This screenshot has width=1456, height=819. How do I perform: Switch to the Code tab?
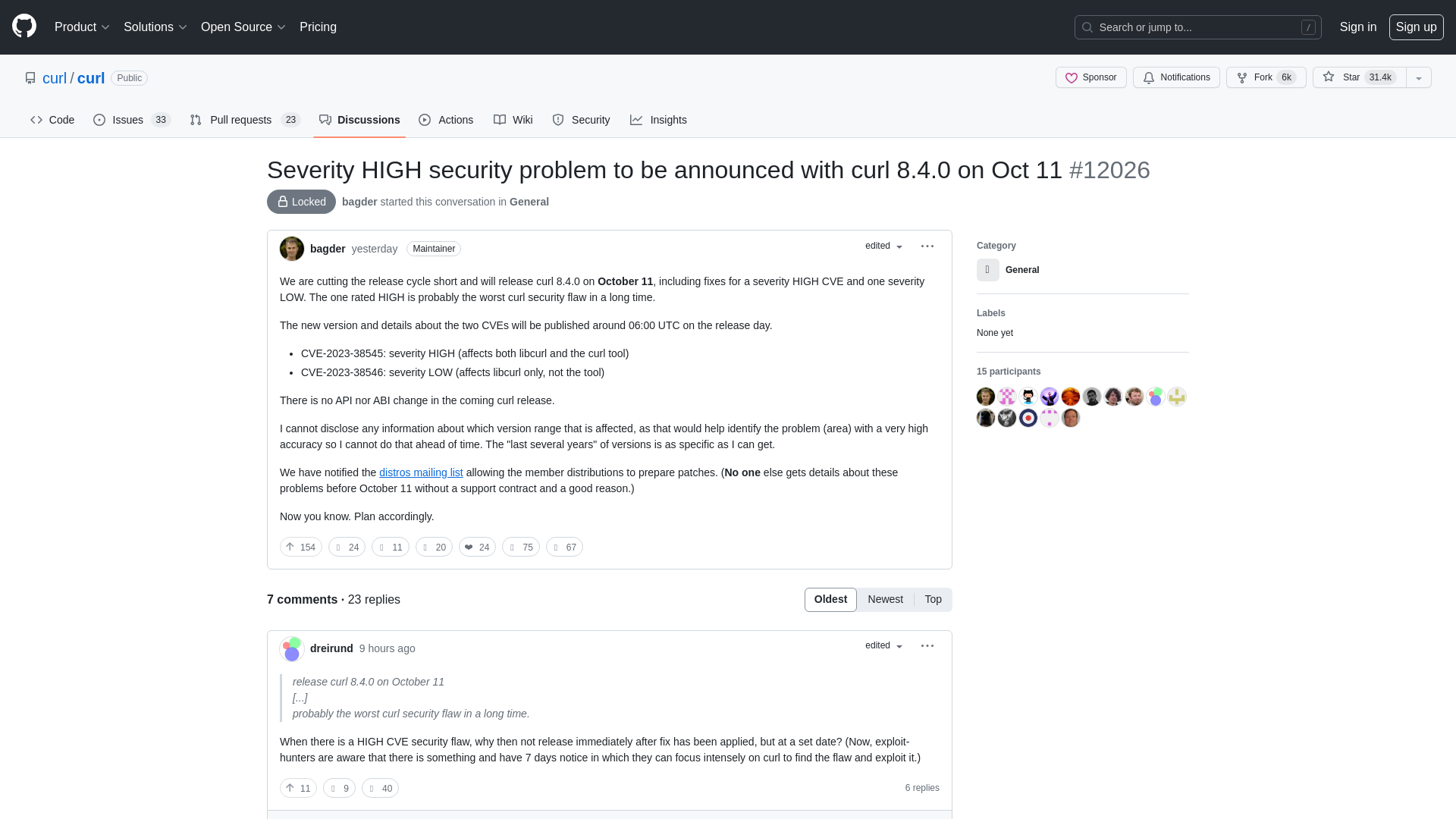52,120
